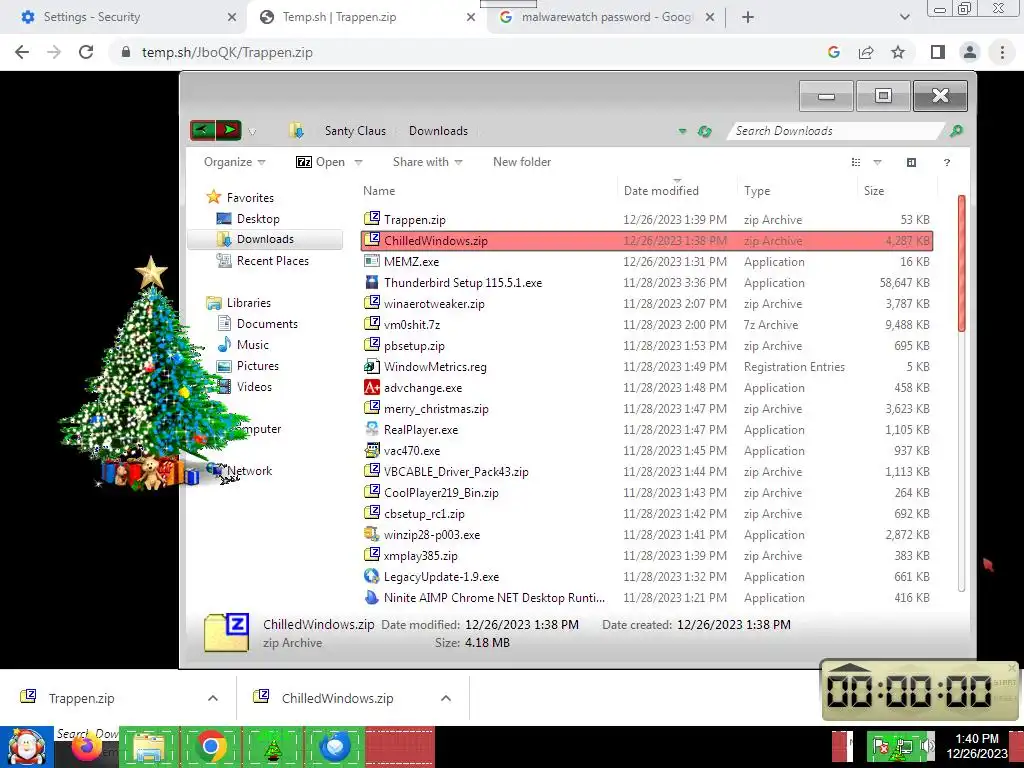1024x768 pixels.
Task: Expand ChilledWindows.zip download options chevron
Action: pos(445,698)
